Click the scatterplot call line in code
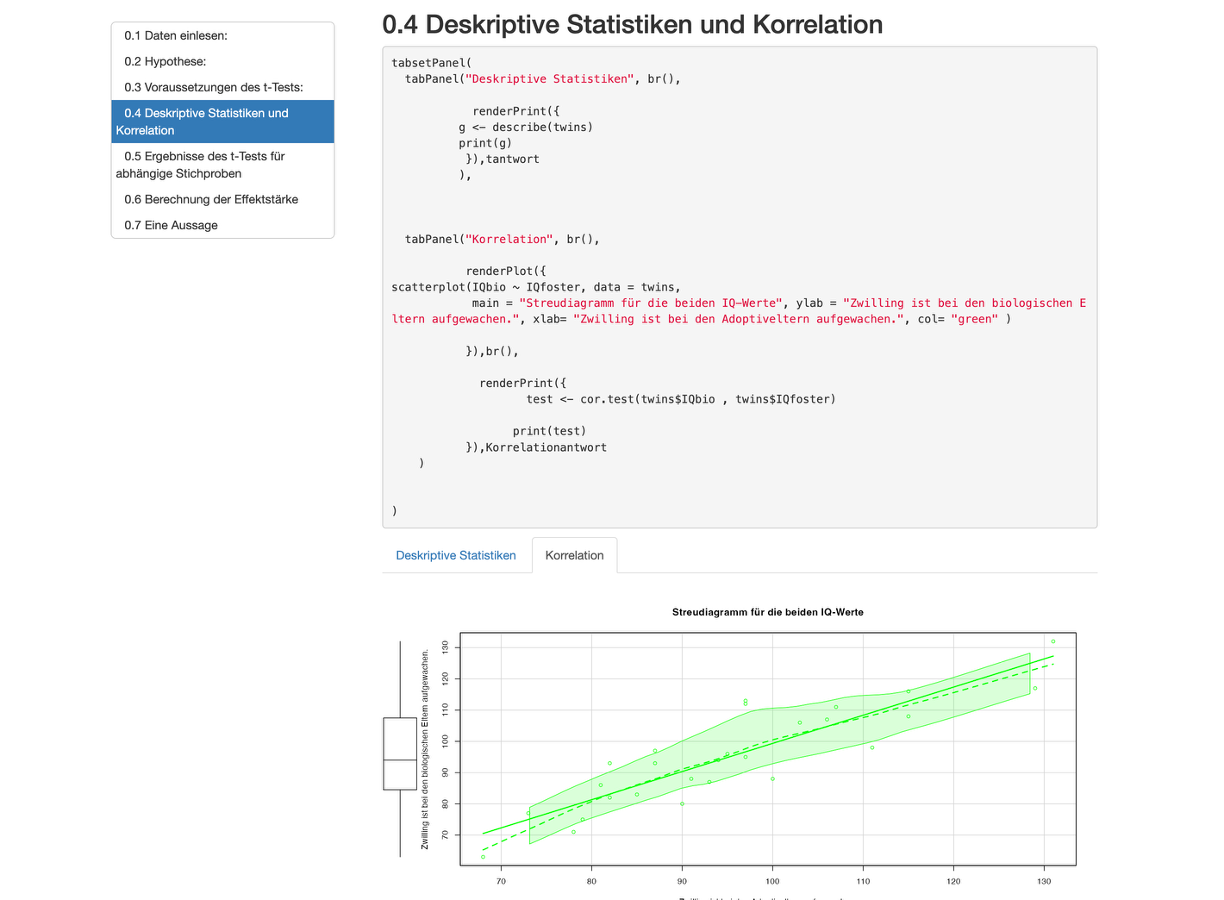1224x900 pixels. point(536,287)
